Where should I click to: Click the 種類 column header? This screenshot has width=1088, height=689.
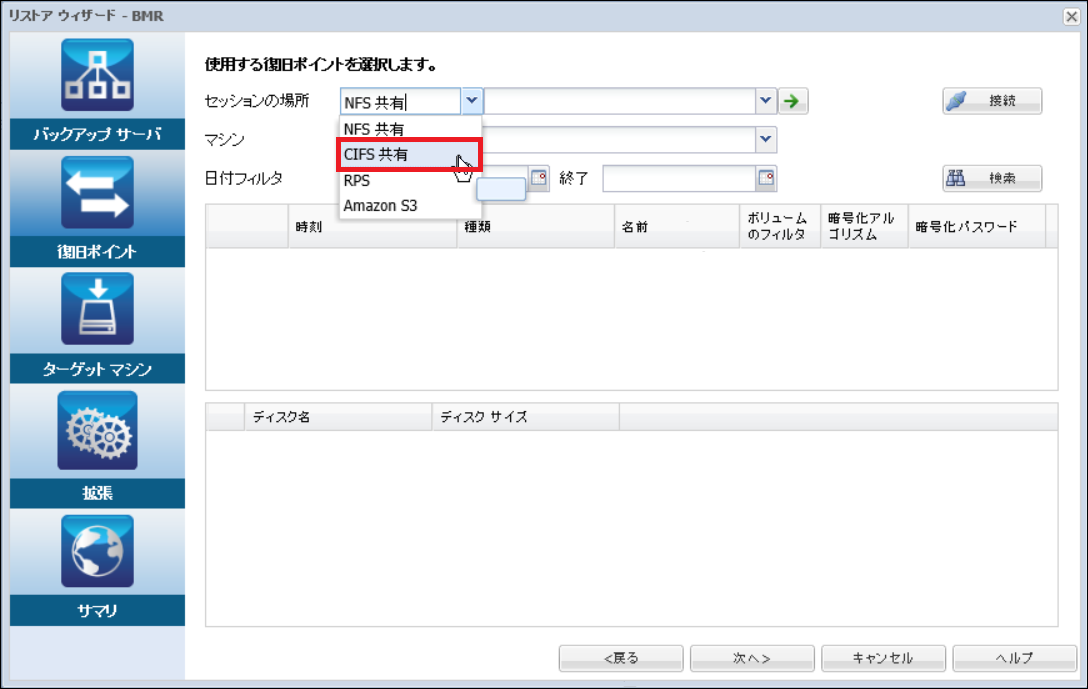point(536,226)
